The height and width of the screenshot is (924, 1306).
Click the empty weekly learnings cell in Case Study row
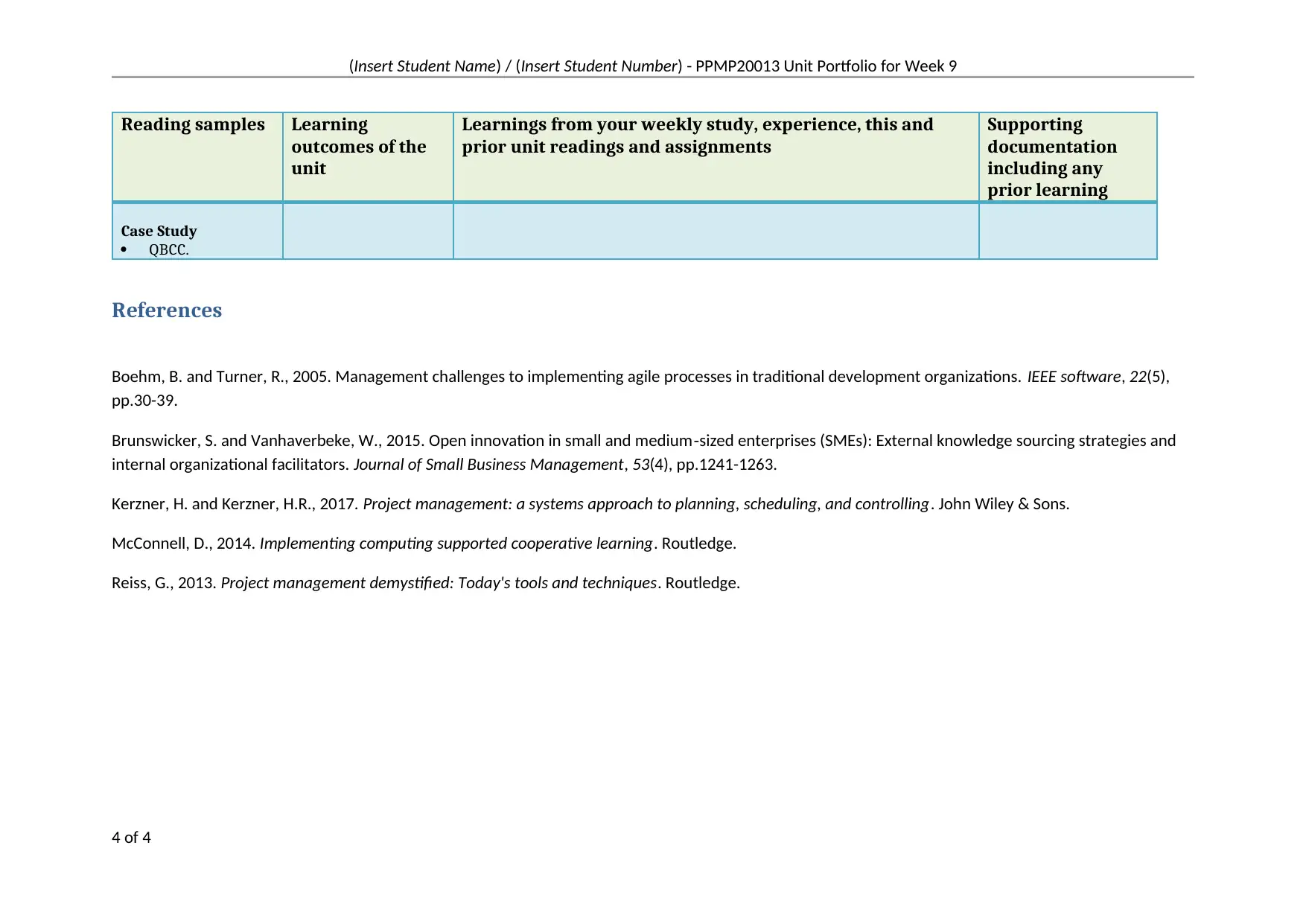point(716,232)
